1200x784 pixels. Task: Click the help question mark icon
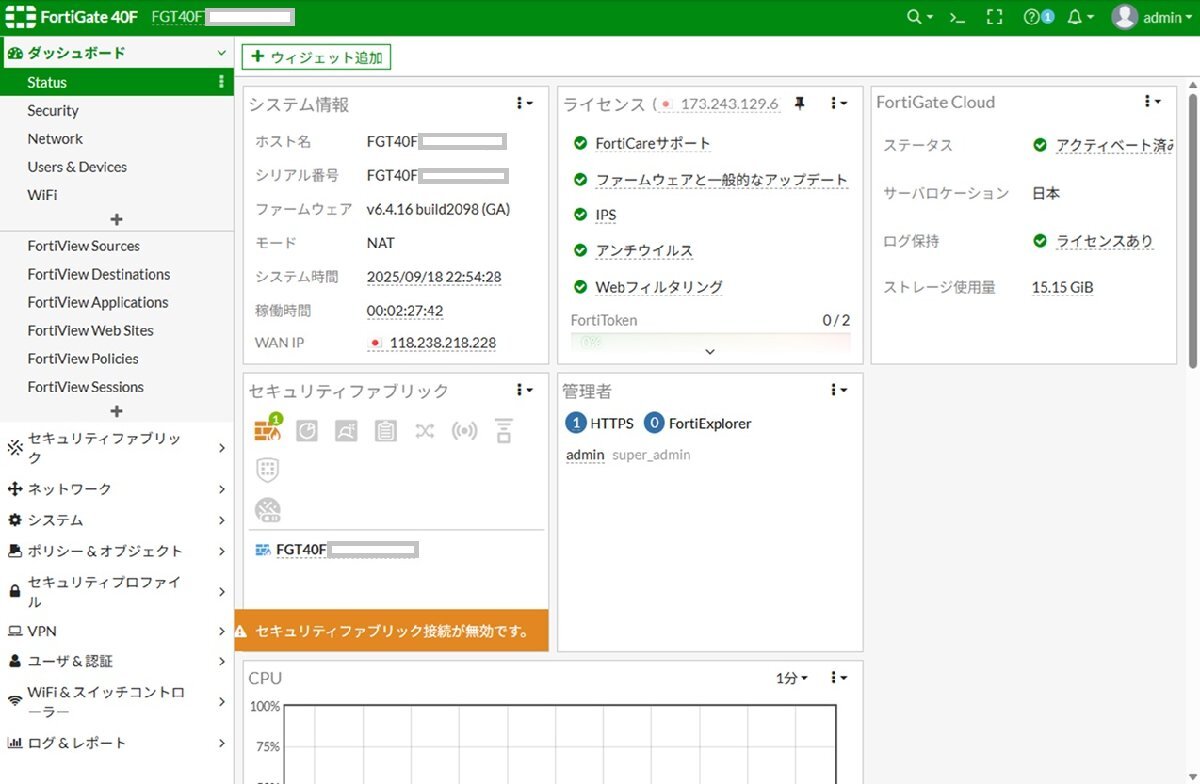[x=1033, y=17]
